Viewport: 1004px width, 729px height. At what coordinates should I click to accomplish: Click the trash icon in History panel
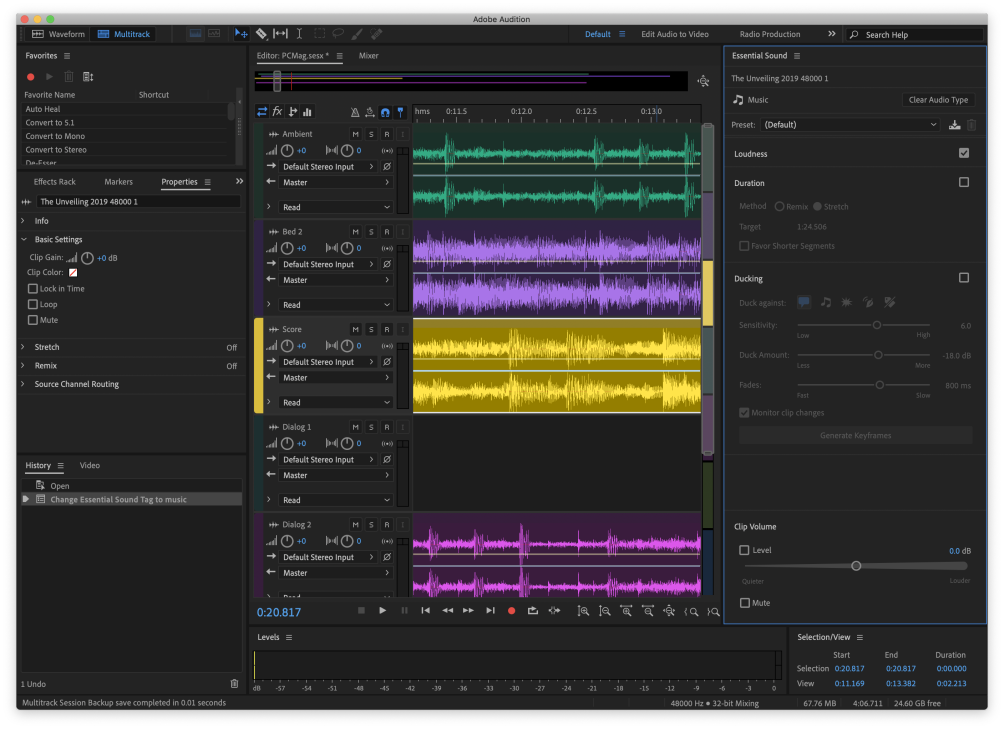pyautogui.click(x=234, y=684)
